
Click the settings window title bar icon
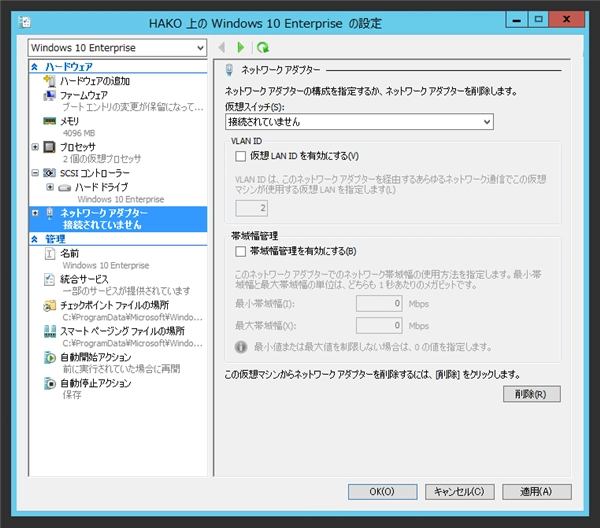24,22
